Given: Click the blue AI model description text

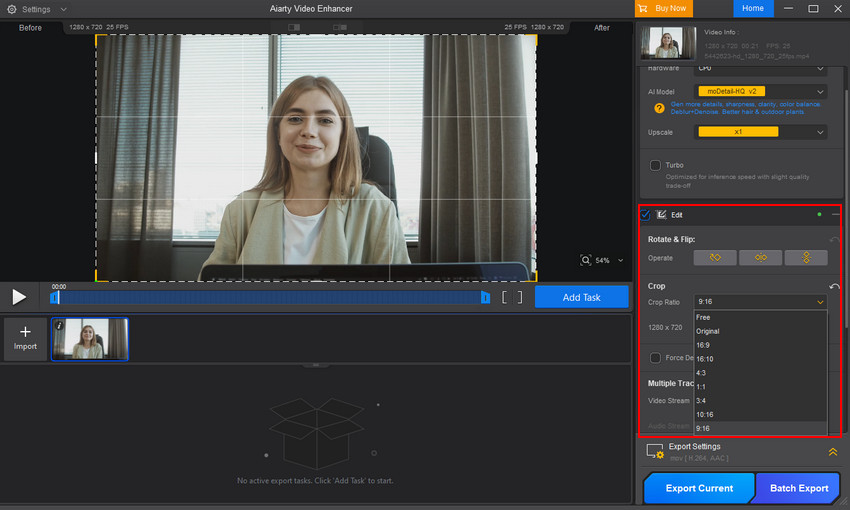Looking at the screenshot, I should tap(745, 108).
